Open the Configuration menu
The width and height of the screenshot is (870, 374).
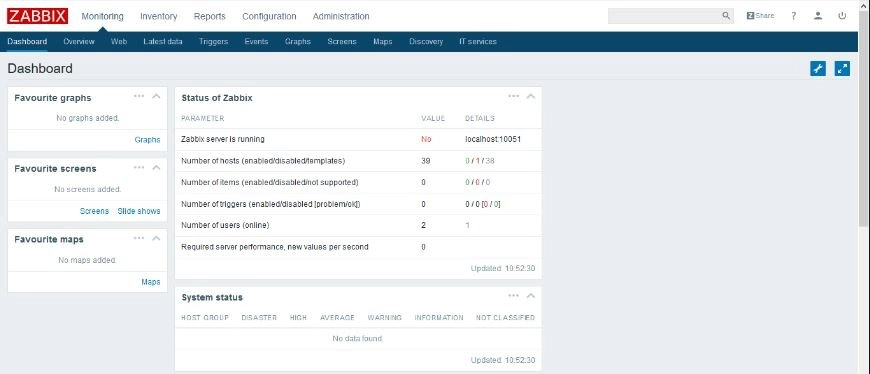tap(269, 16)
